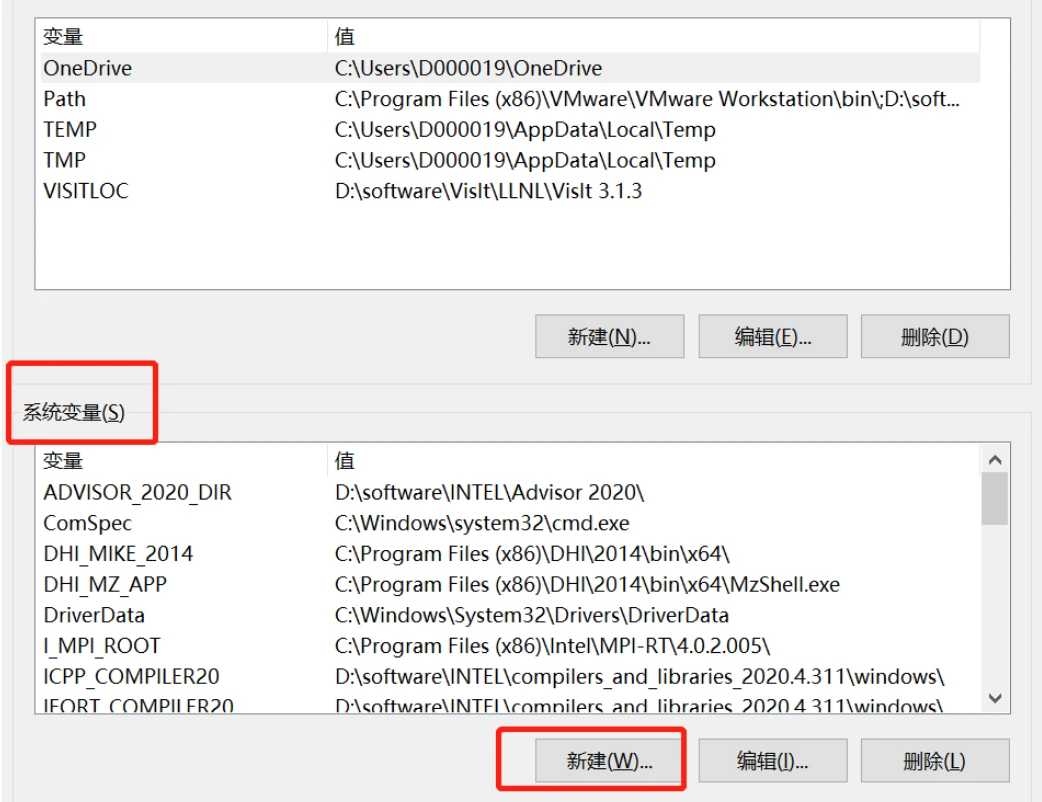Select the DHI_MIKE_2014 system variable

point(510,553)
